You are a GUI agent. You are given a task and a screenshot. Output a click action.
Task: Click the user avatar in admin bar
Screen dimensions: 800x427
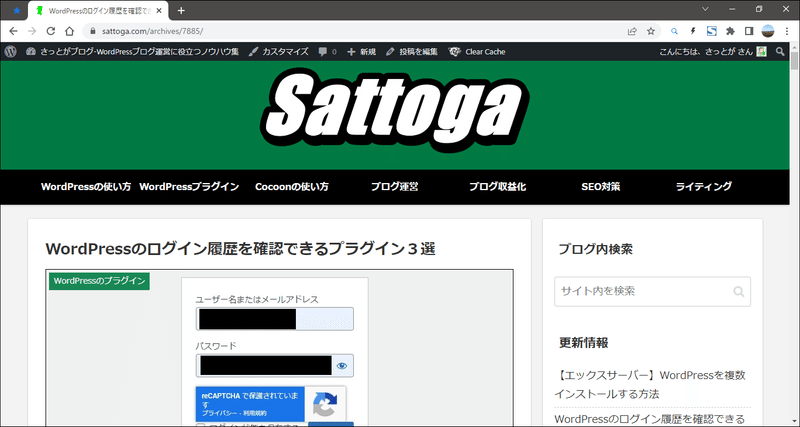761,52
